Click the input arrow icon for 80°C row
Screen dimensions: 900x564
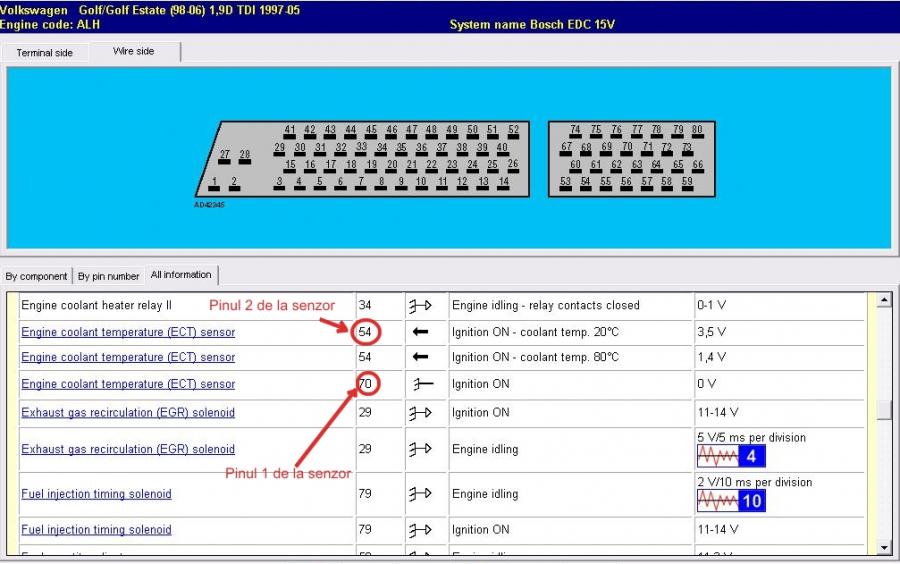click(420, 357)
